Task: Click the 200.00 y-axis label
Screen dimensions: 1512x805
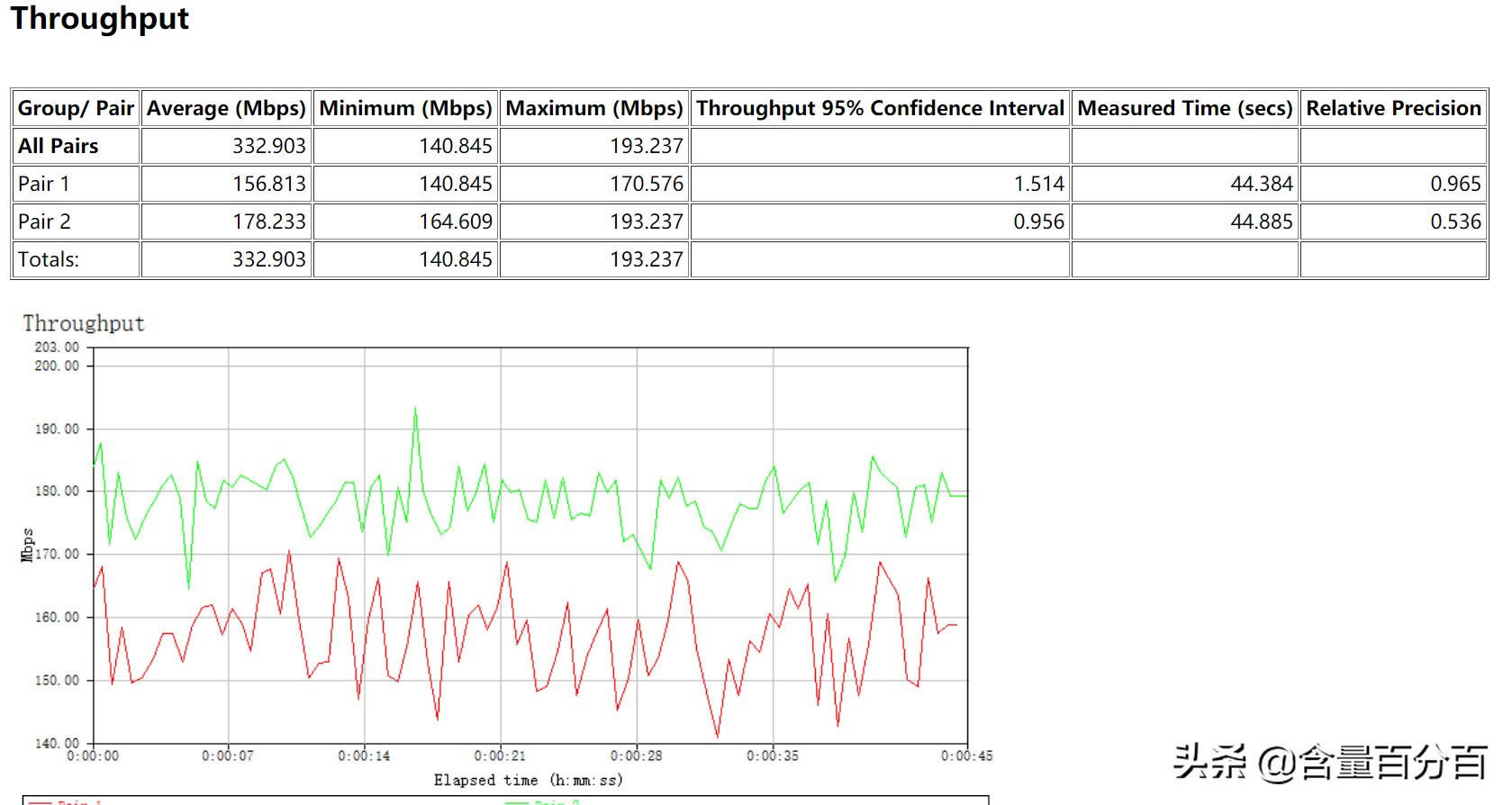Action: click(57, 366)
